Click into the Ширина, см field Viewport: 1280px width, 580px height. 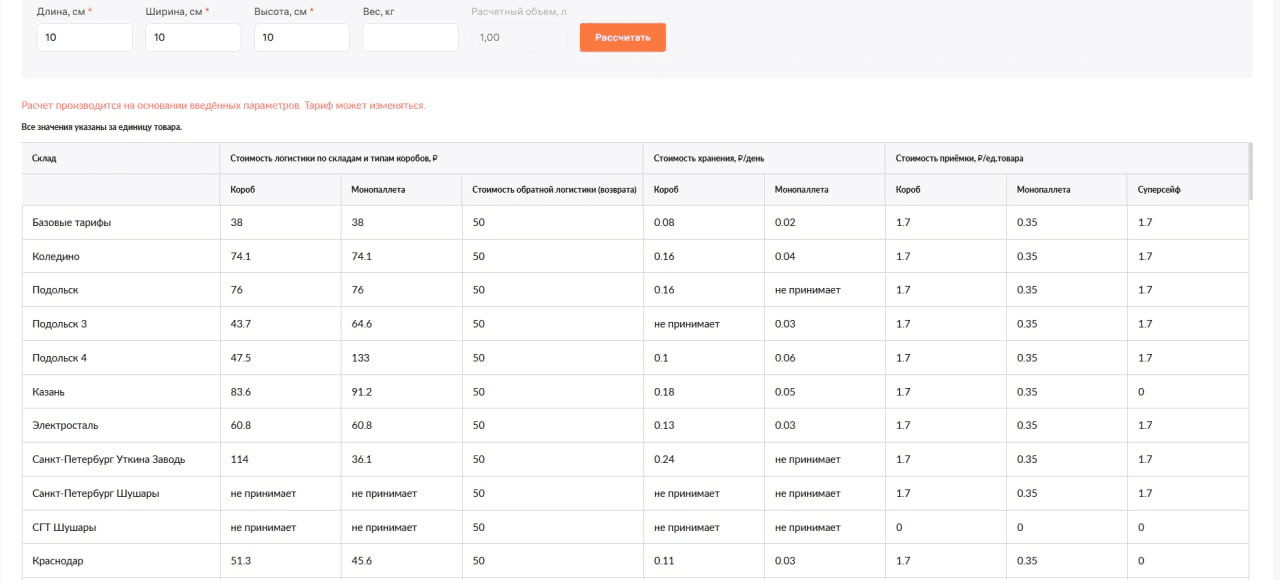[192, 37]
